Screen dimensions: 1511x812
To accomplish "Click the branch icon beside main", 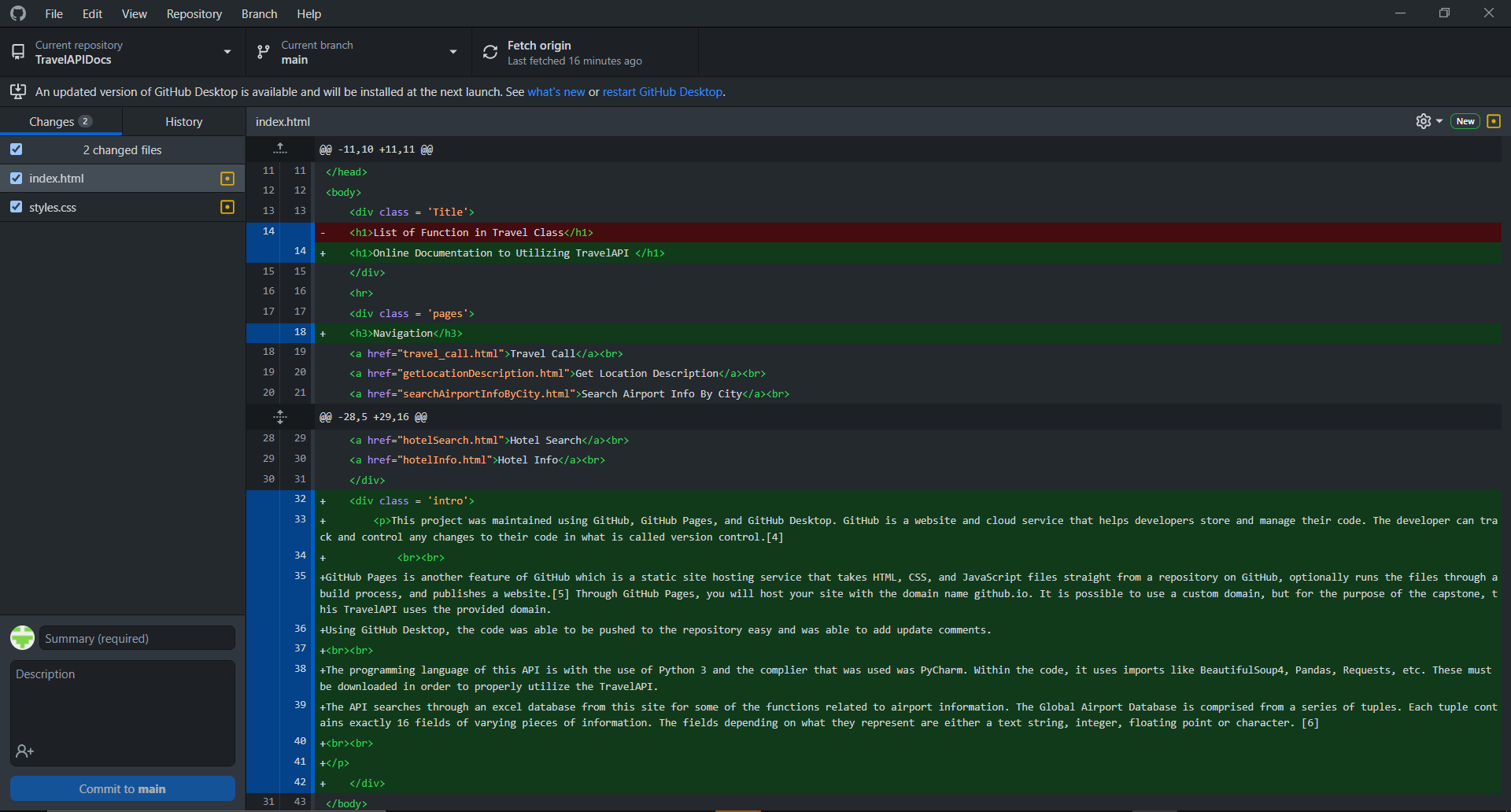I will click(x=264, y=52).
